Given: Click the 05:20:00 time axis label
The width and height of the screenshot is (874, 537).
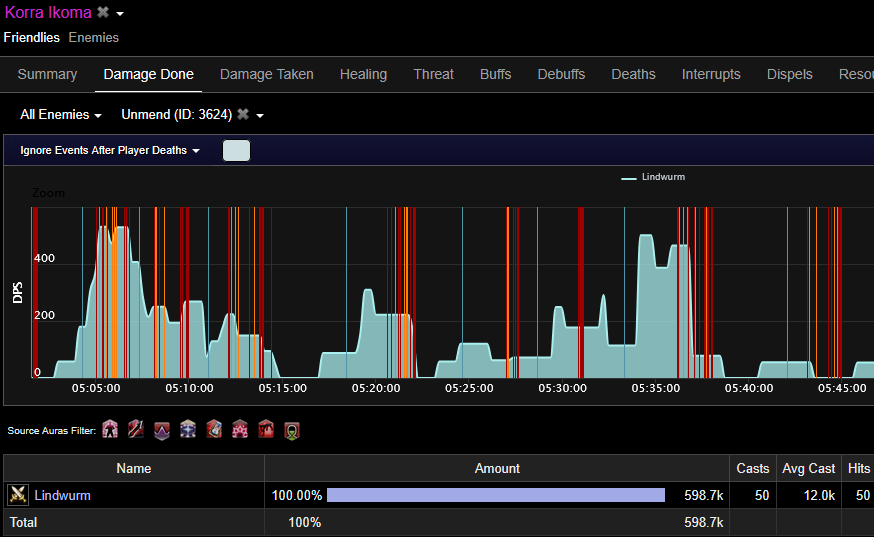Looking at the screenshot, I should coord(376,388).
